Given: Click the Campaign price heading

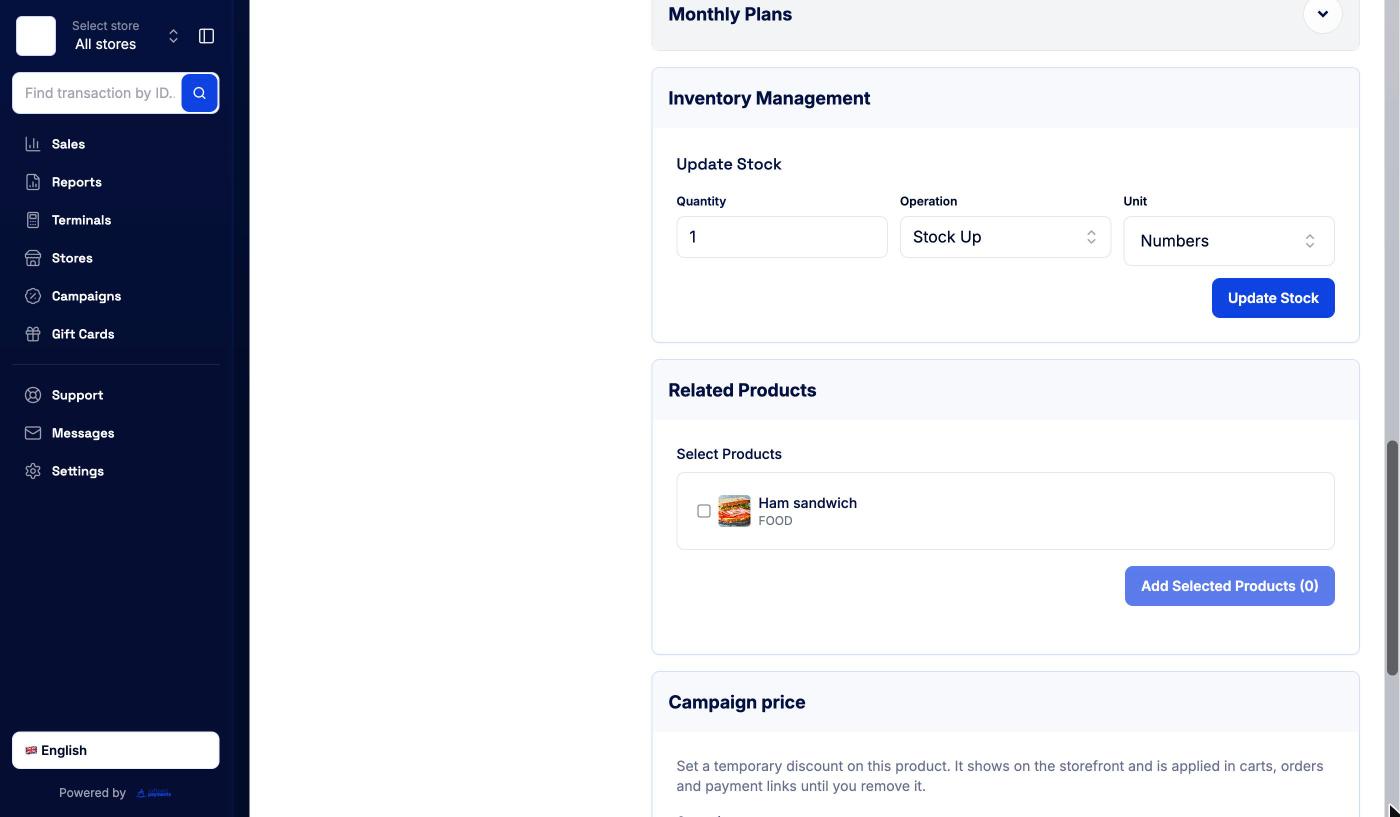Looking at the screenshot, I should tap(737, 702).
